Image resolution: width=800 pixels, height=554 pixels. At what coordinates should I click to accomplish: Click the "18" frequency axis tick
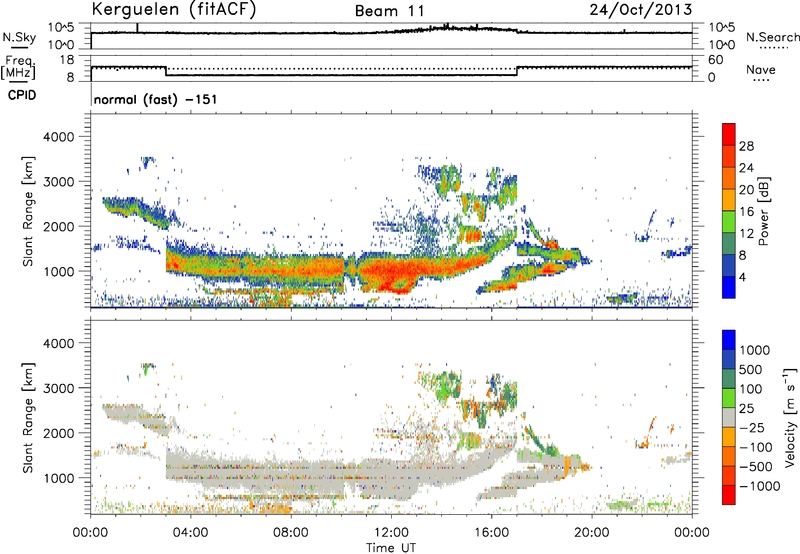67,60
